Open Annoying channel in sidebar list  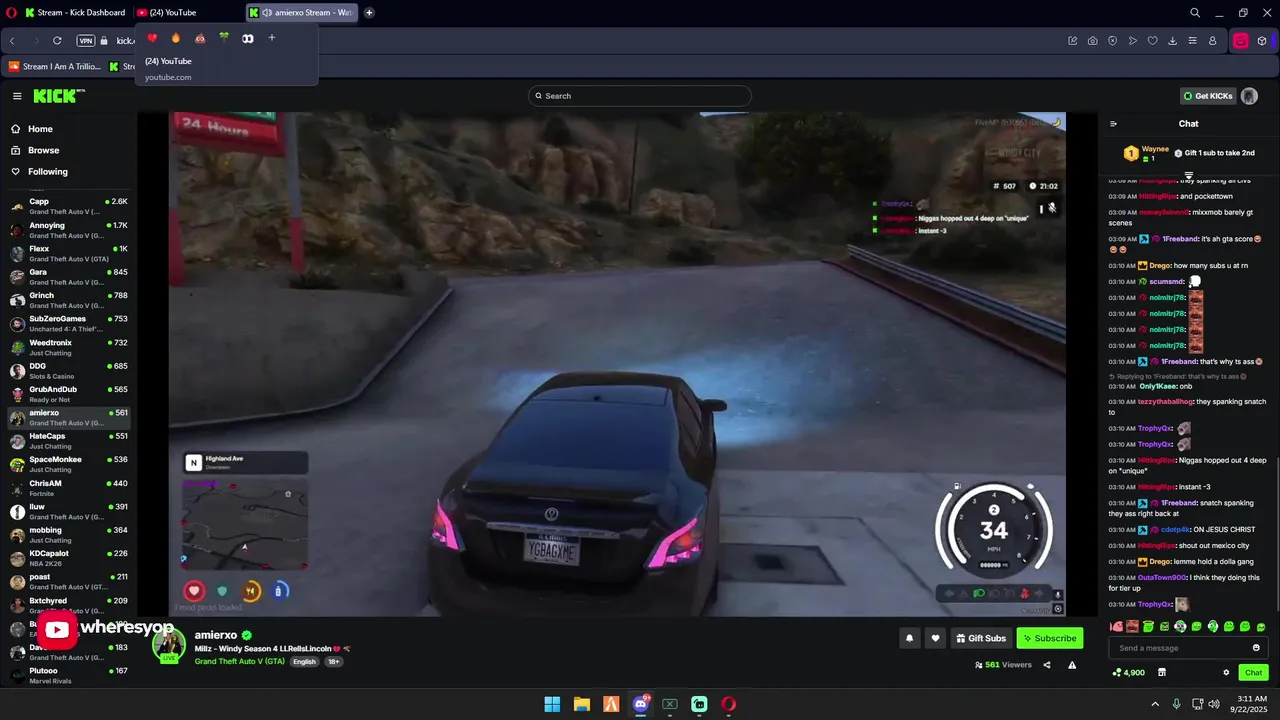69,230
